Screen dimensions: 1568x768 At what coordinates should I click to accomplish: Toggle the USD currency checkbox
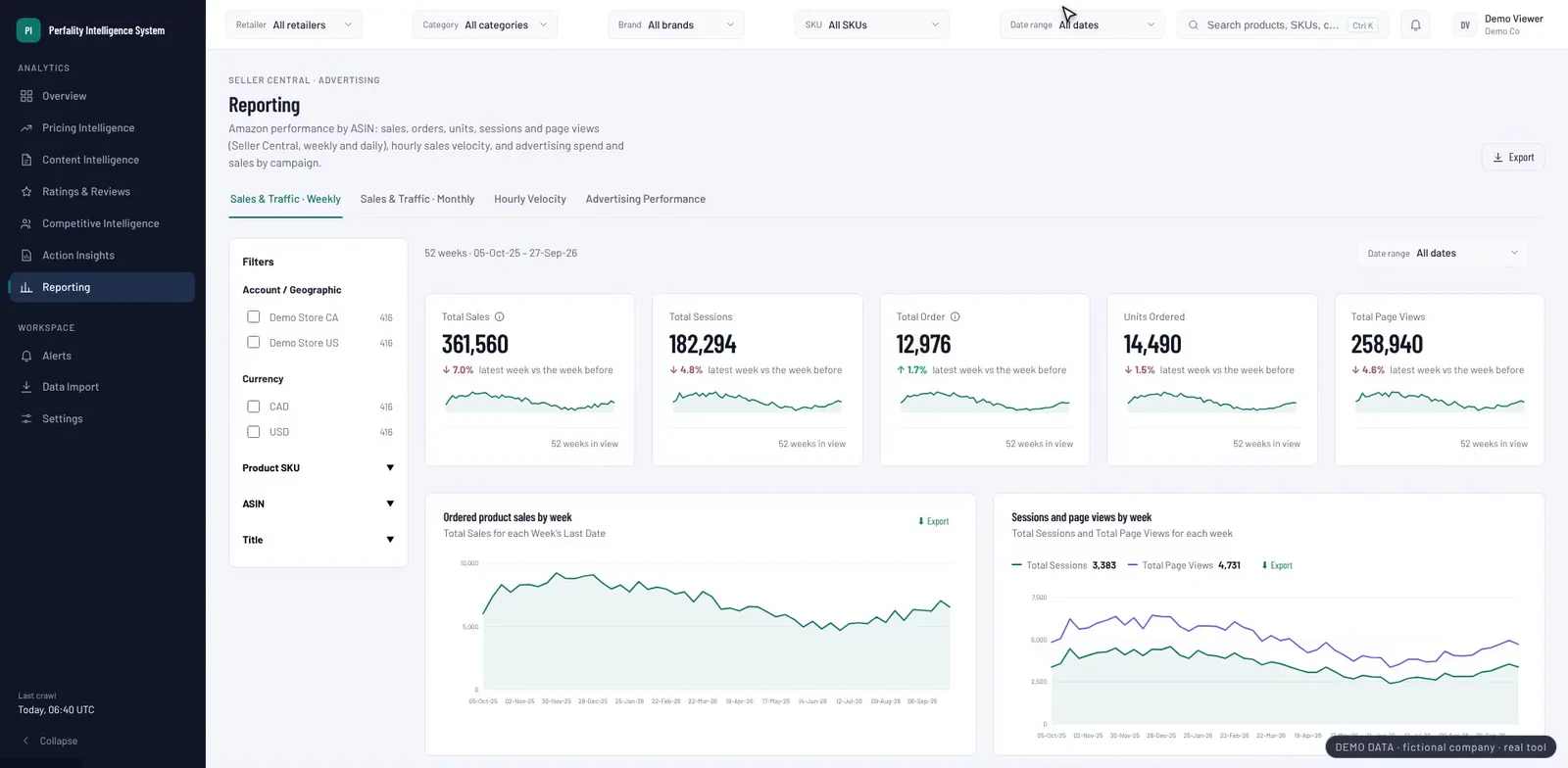point(253,432)
